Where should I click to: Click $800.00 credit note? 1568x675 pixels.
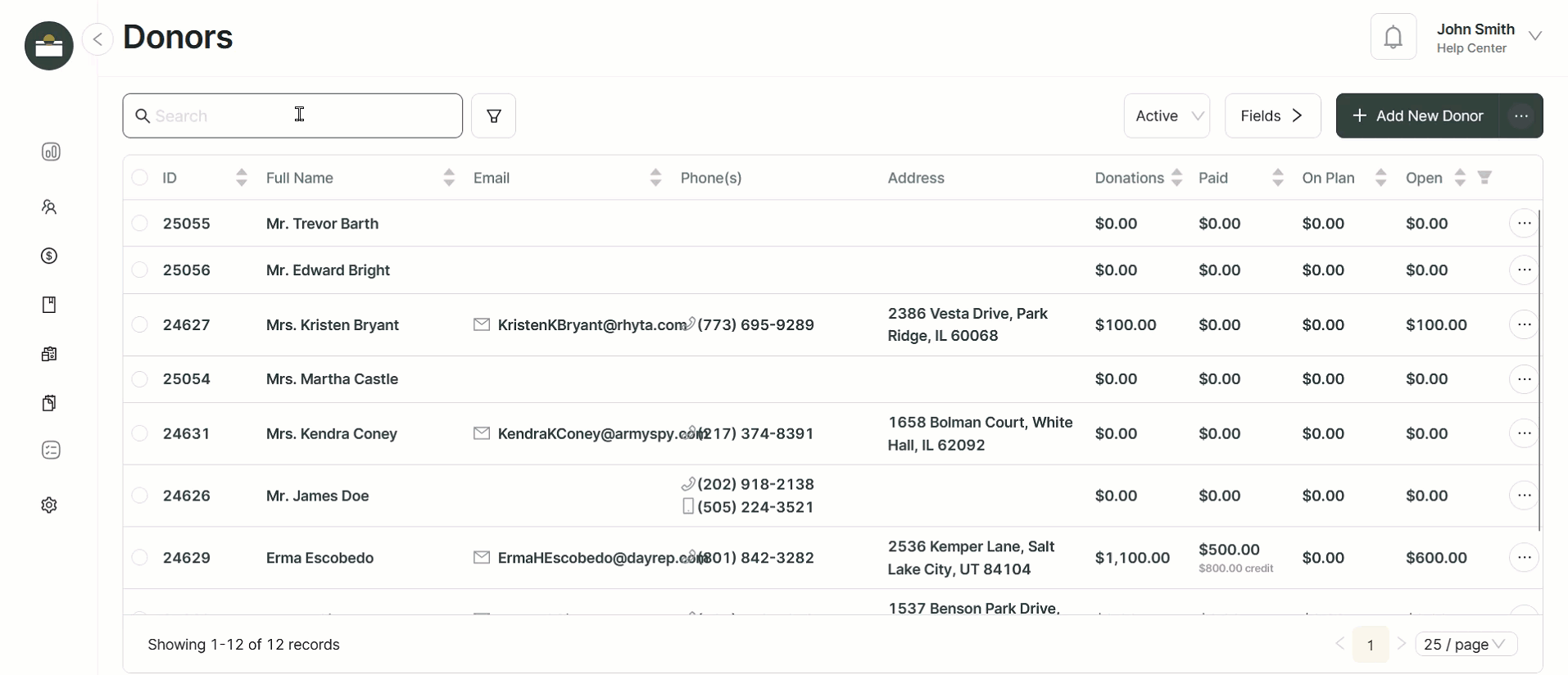click(1235, 569)
